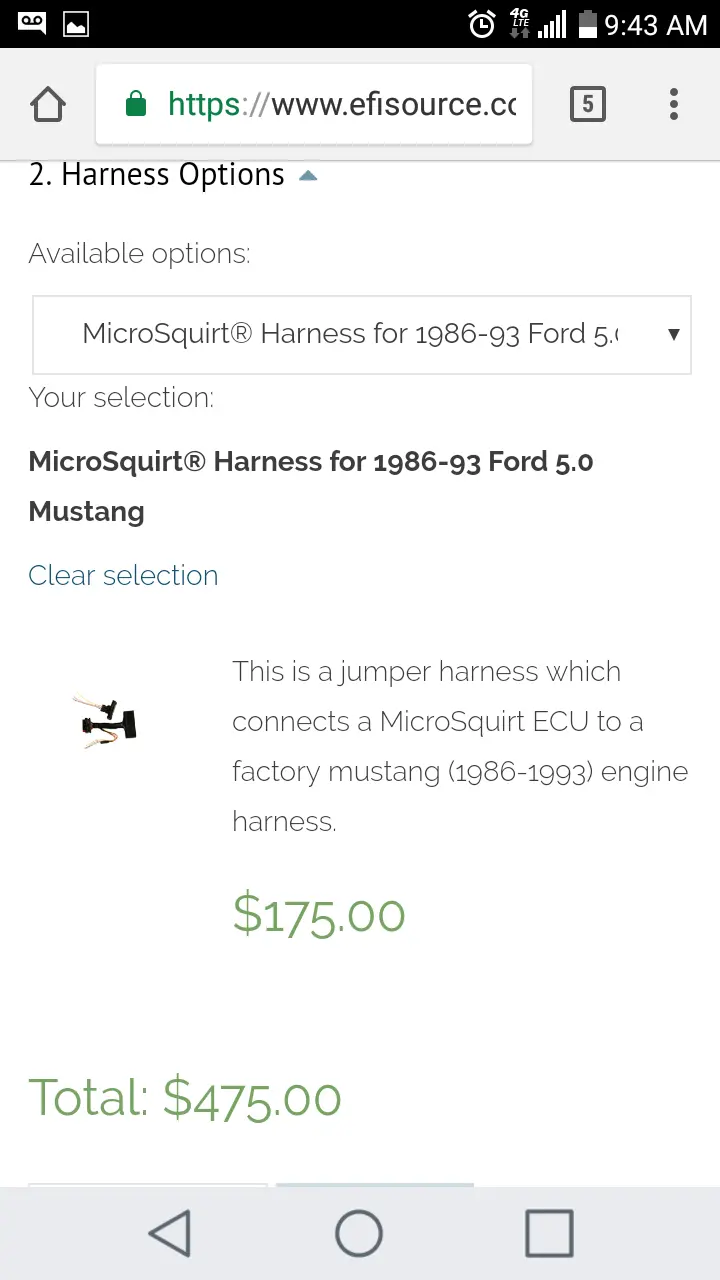
Task: Tap the efisource URL address bar
Action: click(x=314, y=104)
